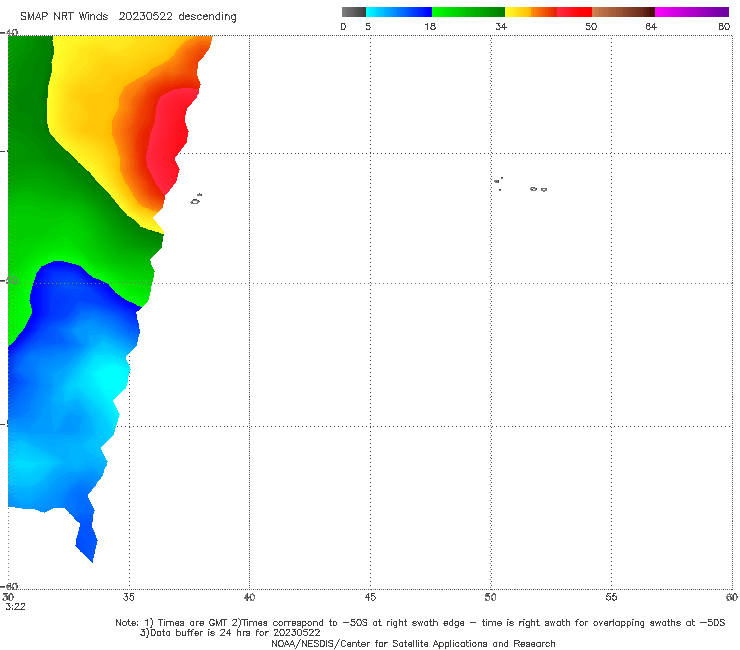740x650 pixels.
Task: Click the color bar label "80"
Action: coord(724,26)
